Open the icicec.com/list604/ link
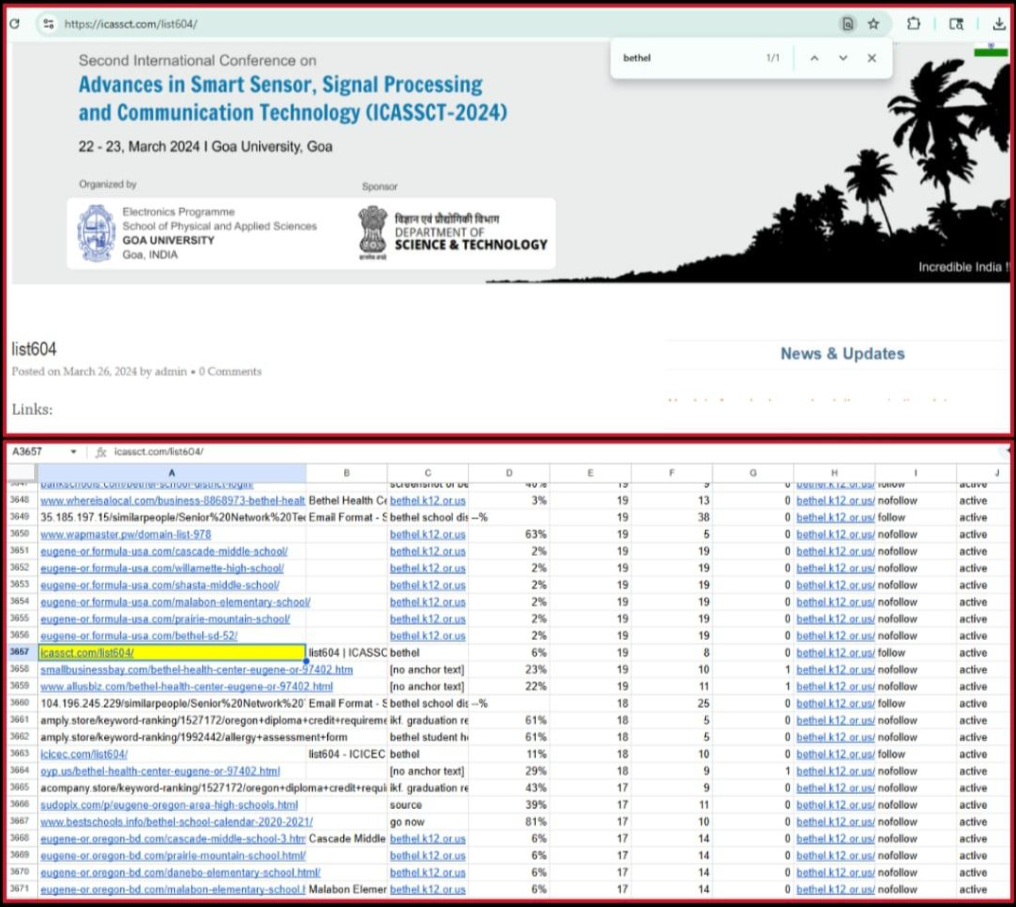1016x907 pixels. click(x=84, y=754)
